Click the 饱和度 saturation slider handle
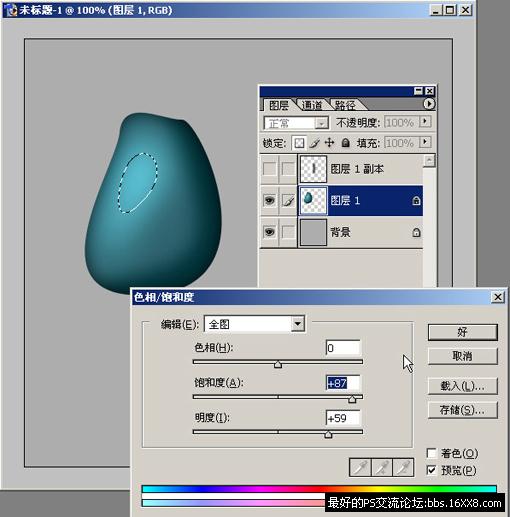 click(352, 399)
